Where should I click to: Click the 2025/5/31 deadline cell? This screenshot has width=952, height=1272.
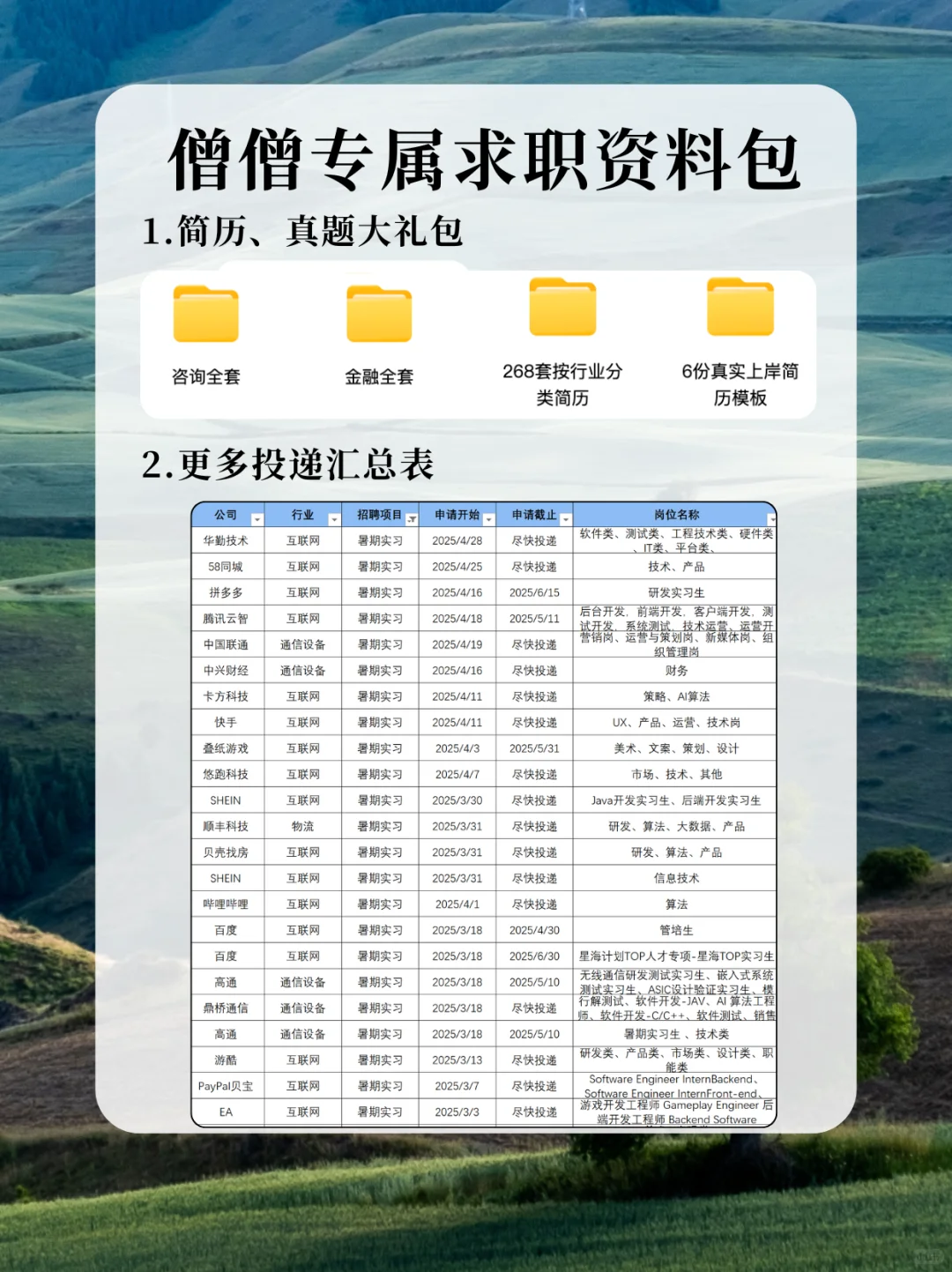534,748
